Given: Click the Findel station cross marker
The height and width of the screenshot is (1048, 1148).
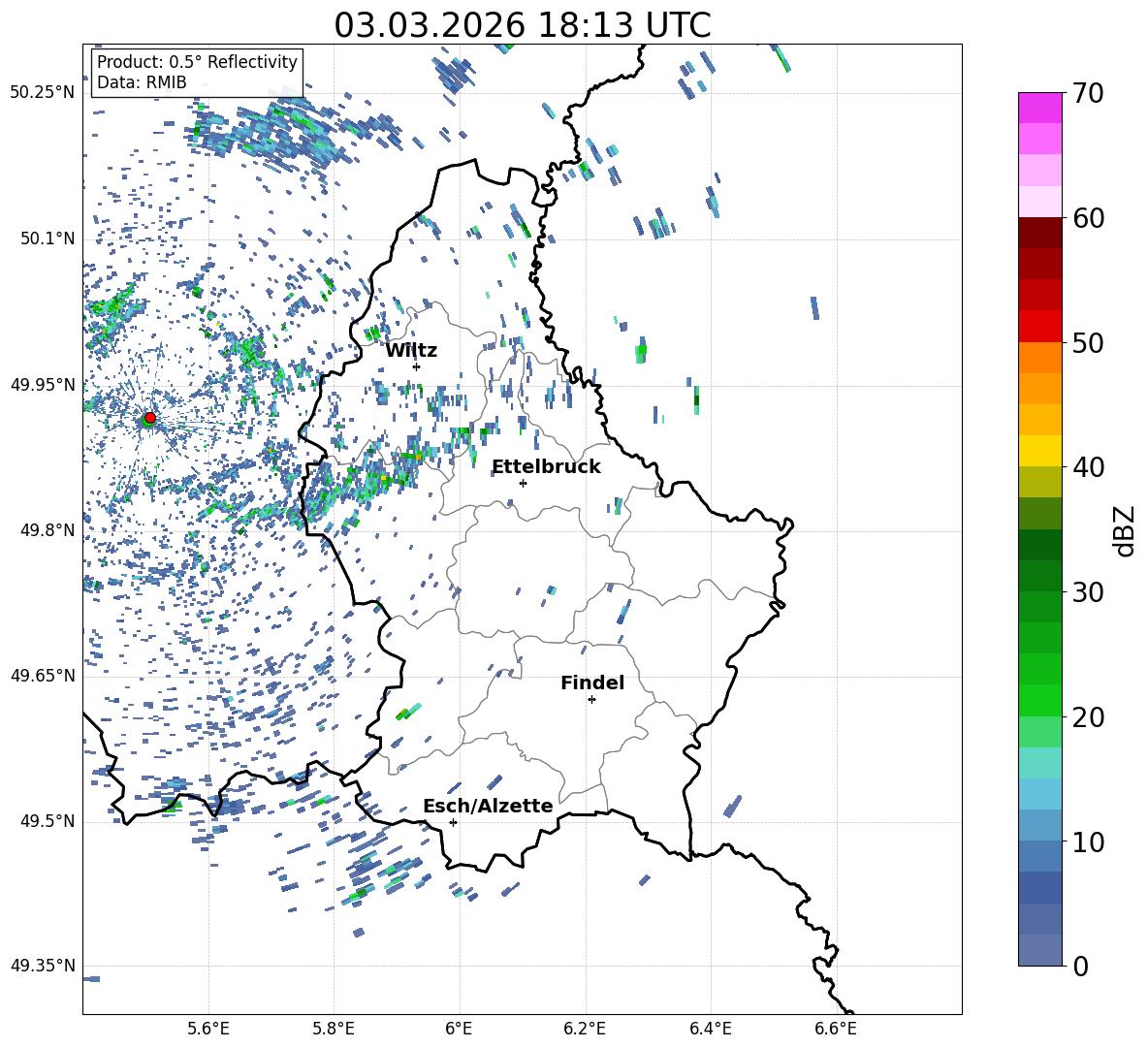Looking at the screenshot, I should click(x=591, y=699).
